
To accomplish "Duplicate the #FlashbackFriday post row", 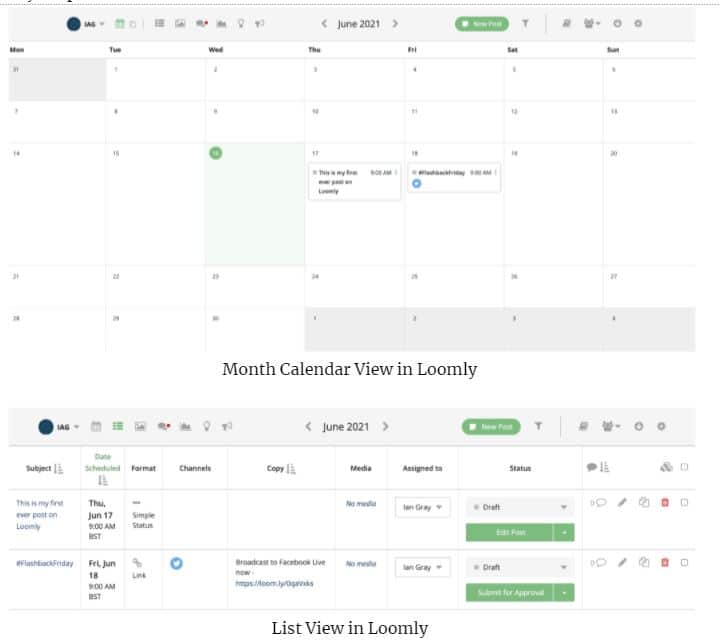I will (x=644, y=562).
